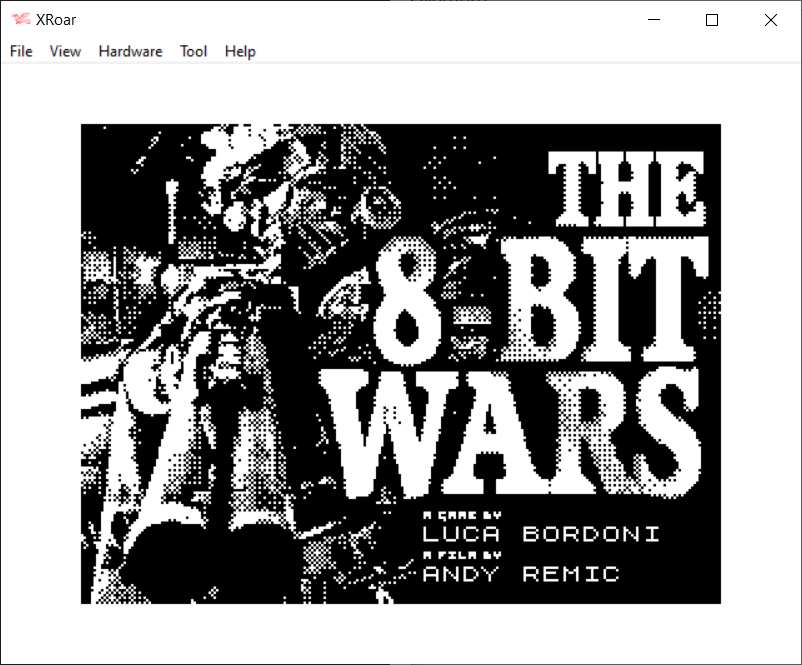Click the small A GAME BY label
The width and height of the screenshot is (802, 665).
coord(461,514)
